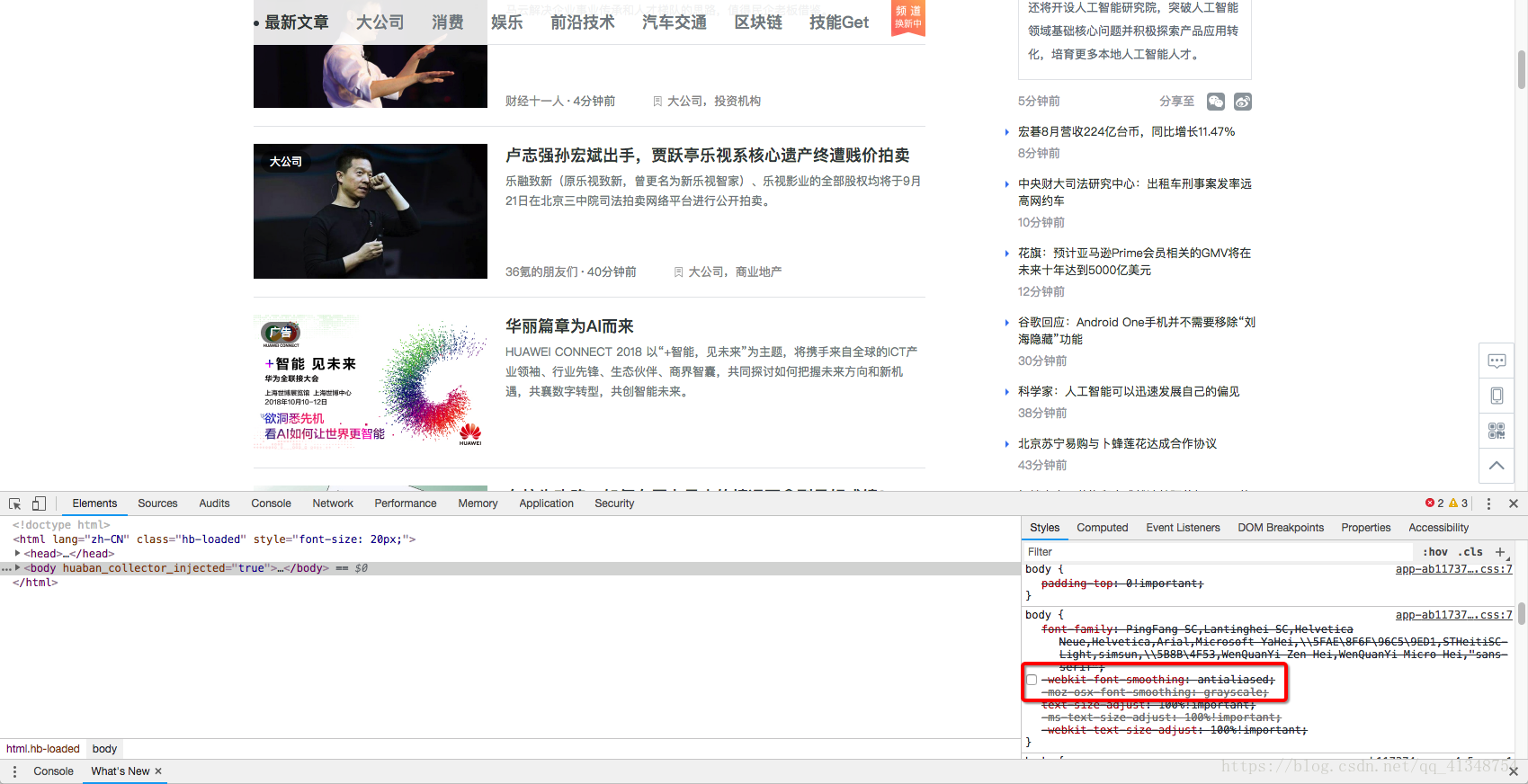Viewport: 1528px width, 784px height.
Task: Open the feedback comment icon on sidebar
Action: click(1497, 361)
